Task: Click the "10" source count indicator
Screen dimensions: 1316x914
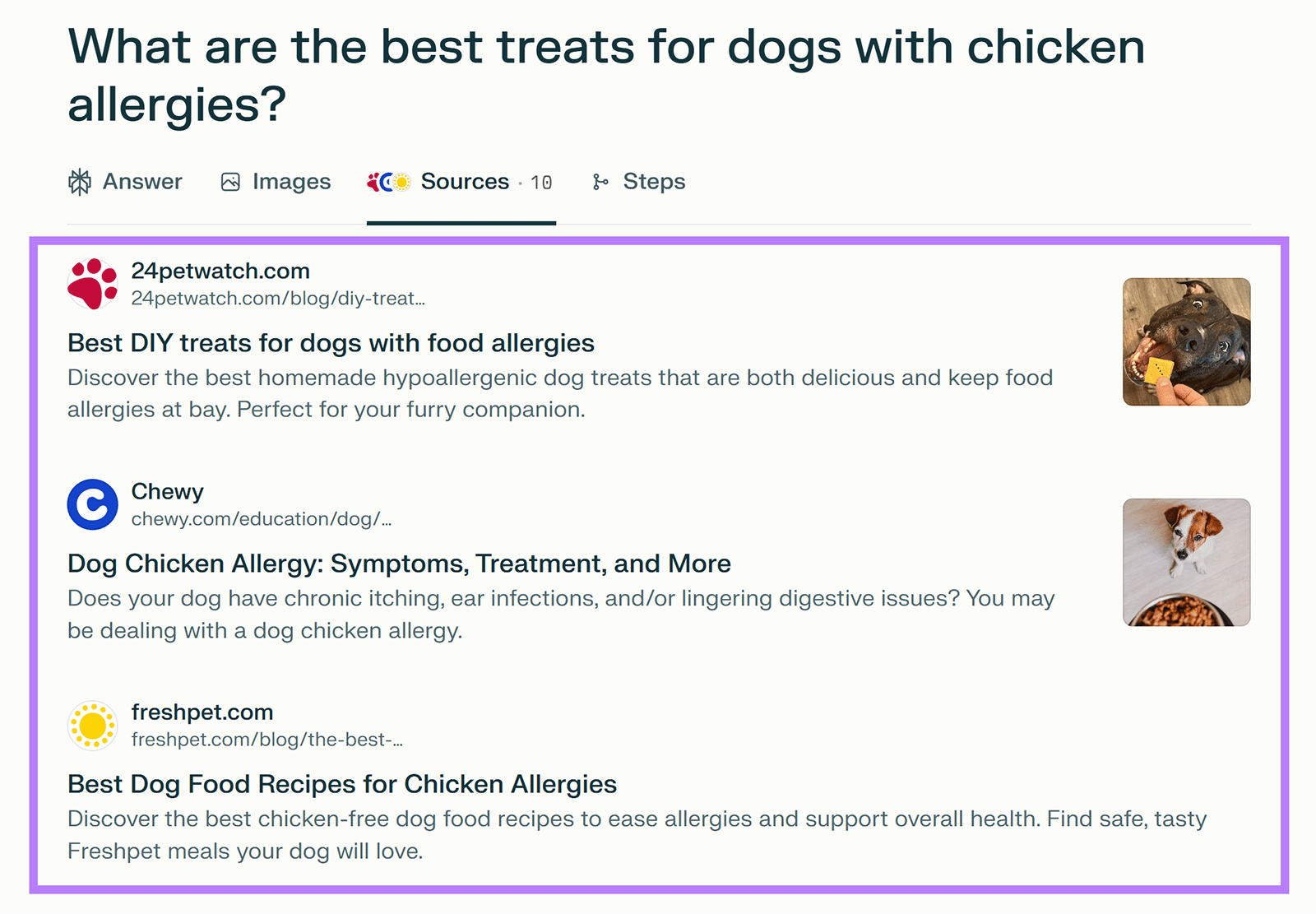Action: click(542, 182)
